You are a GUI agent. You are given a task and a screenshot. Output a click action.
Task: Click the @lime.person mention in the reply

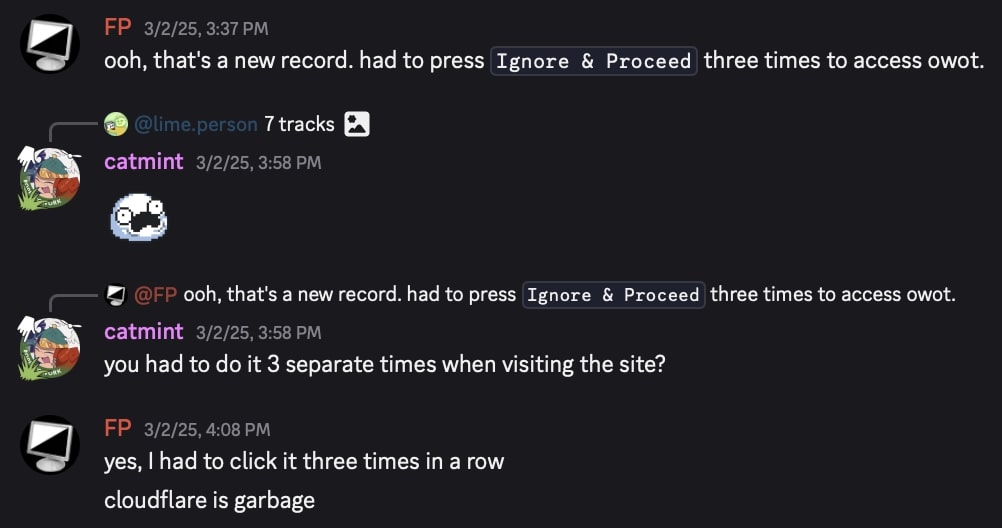point(195,124)
